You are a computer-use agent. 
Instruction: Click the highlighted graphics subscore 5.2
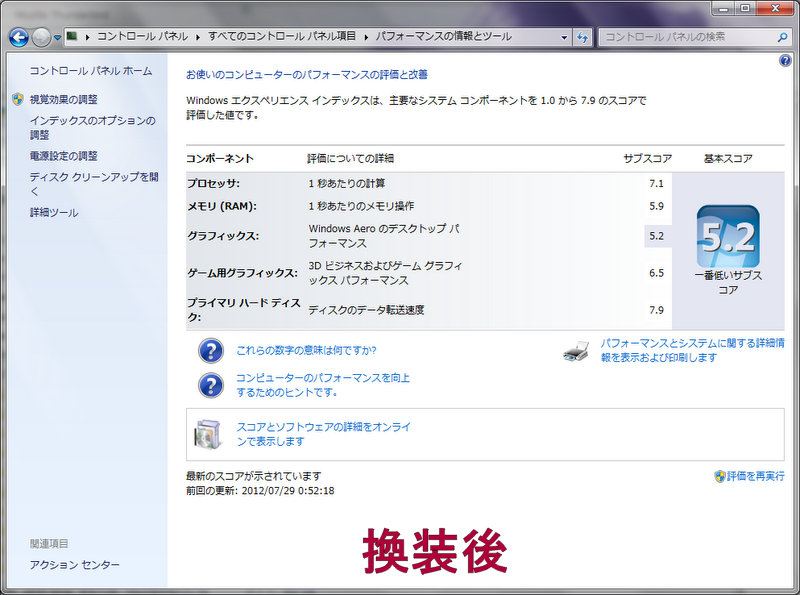(x=657, y=236)
